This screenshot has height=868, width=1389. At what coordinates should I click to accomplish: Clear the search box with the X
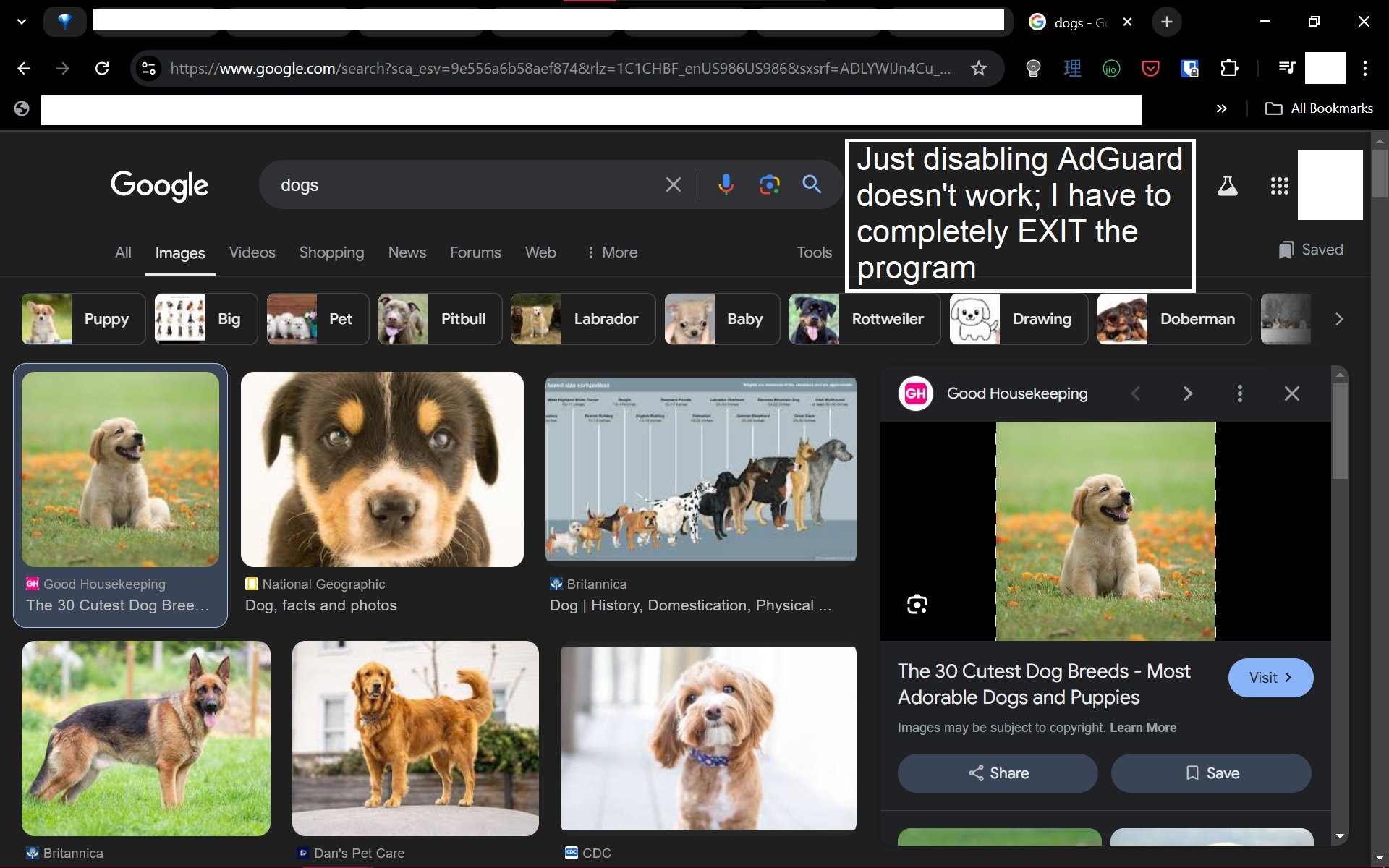(673, 185)
